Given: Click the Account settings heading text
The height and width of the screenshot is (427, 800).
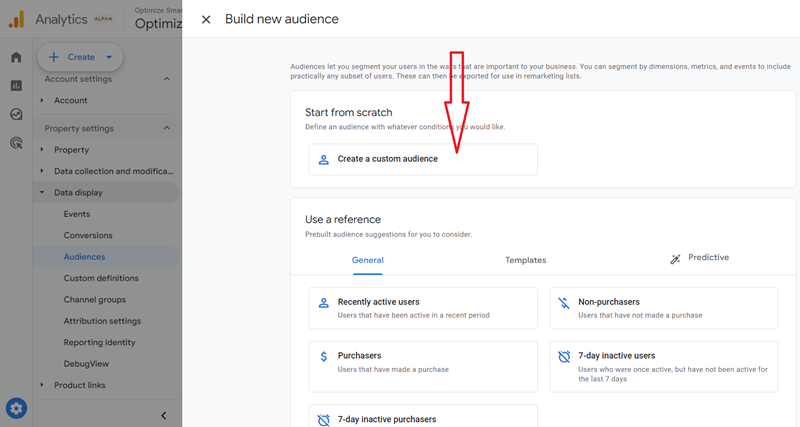Looking at the screenshot, I should click(x=78, y=79).
